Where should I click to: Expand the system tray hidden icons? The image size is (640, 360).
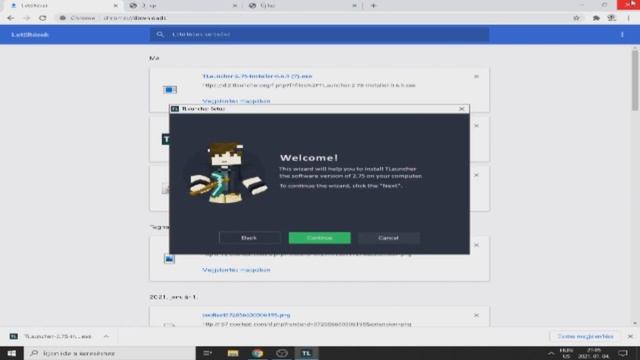pyautogui.click(x=551, y=353)
